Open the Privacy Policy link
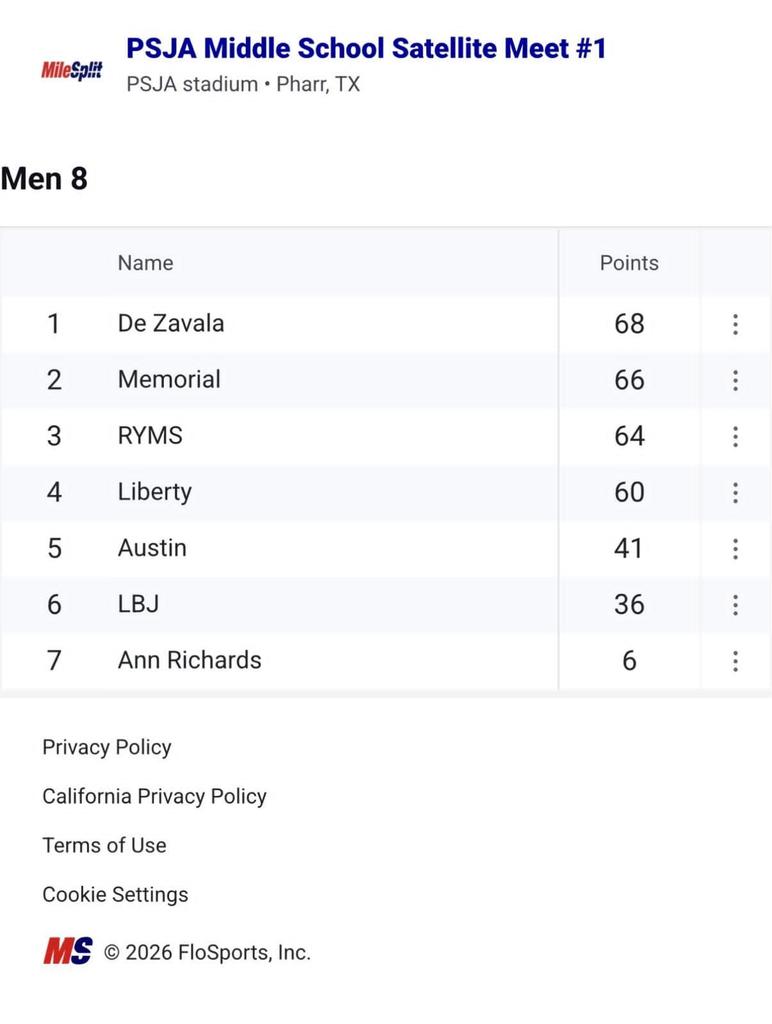The image size is (772, 1024). click(107, 747)
